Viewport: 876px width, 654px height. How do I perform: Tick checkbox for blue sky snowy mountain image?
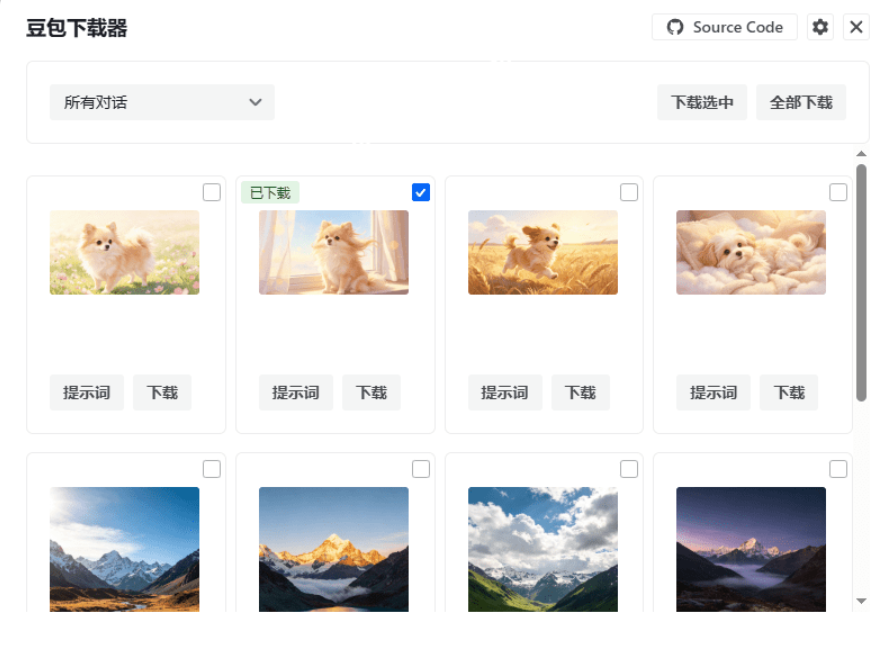tap(212, 469)
